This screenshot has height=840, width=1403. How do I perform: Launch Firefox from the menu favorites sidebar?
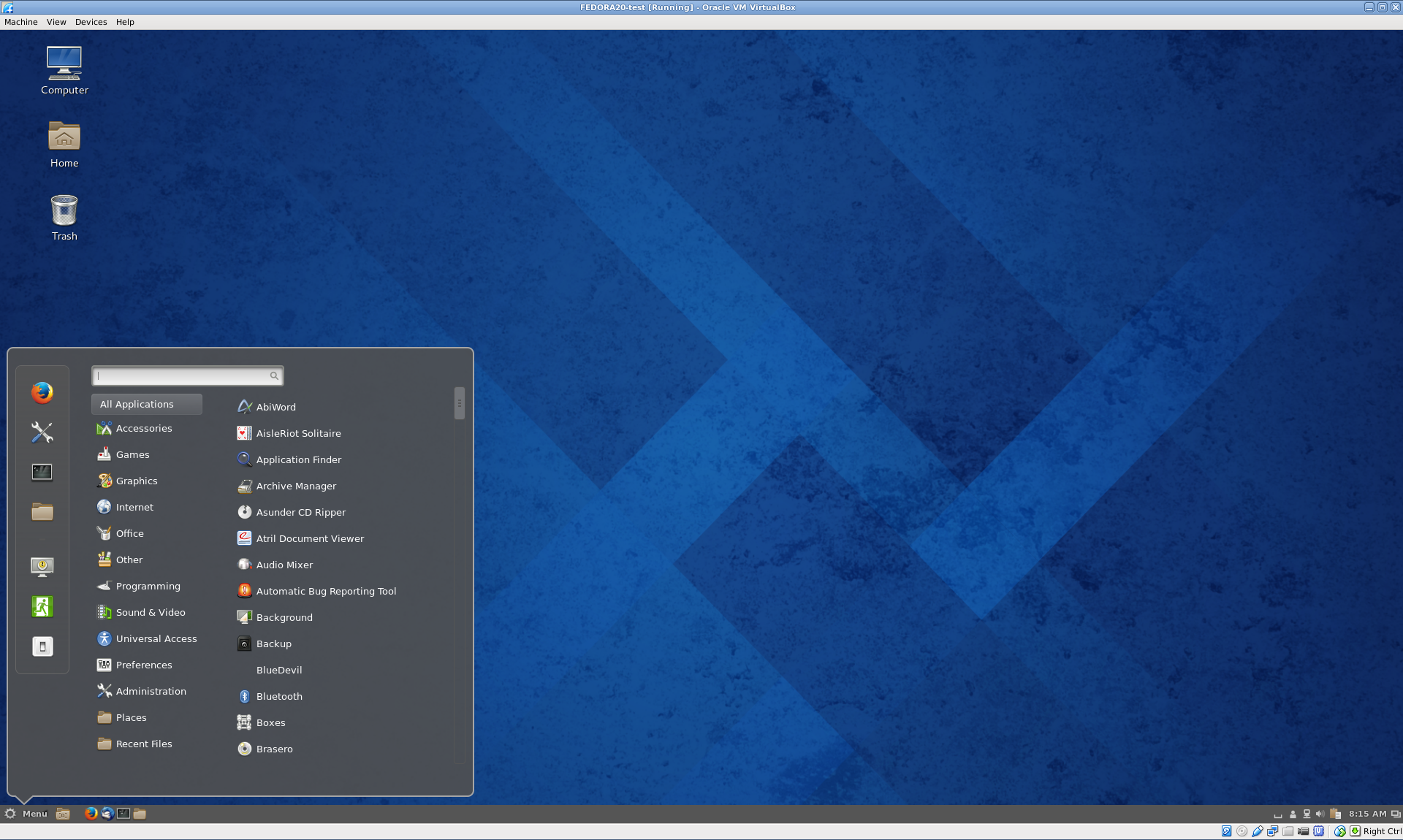point(42,393)
